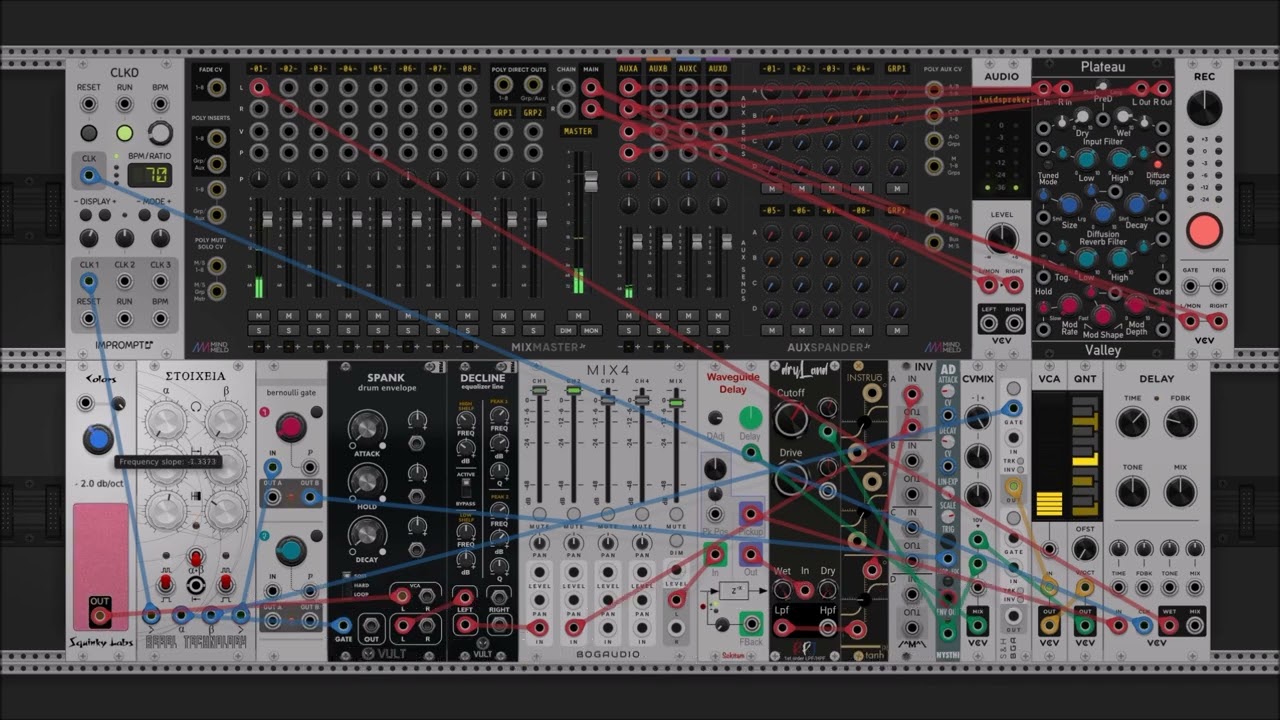
Task: Click the DELAY module TIME knob
Action: tap(1132, 422)
